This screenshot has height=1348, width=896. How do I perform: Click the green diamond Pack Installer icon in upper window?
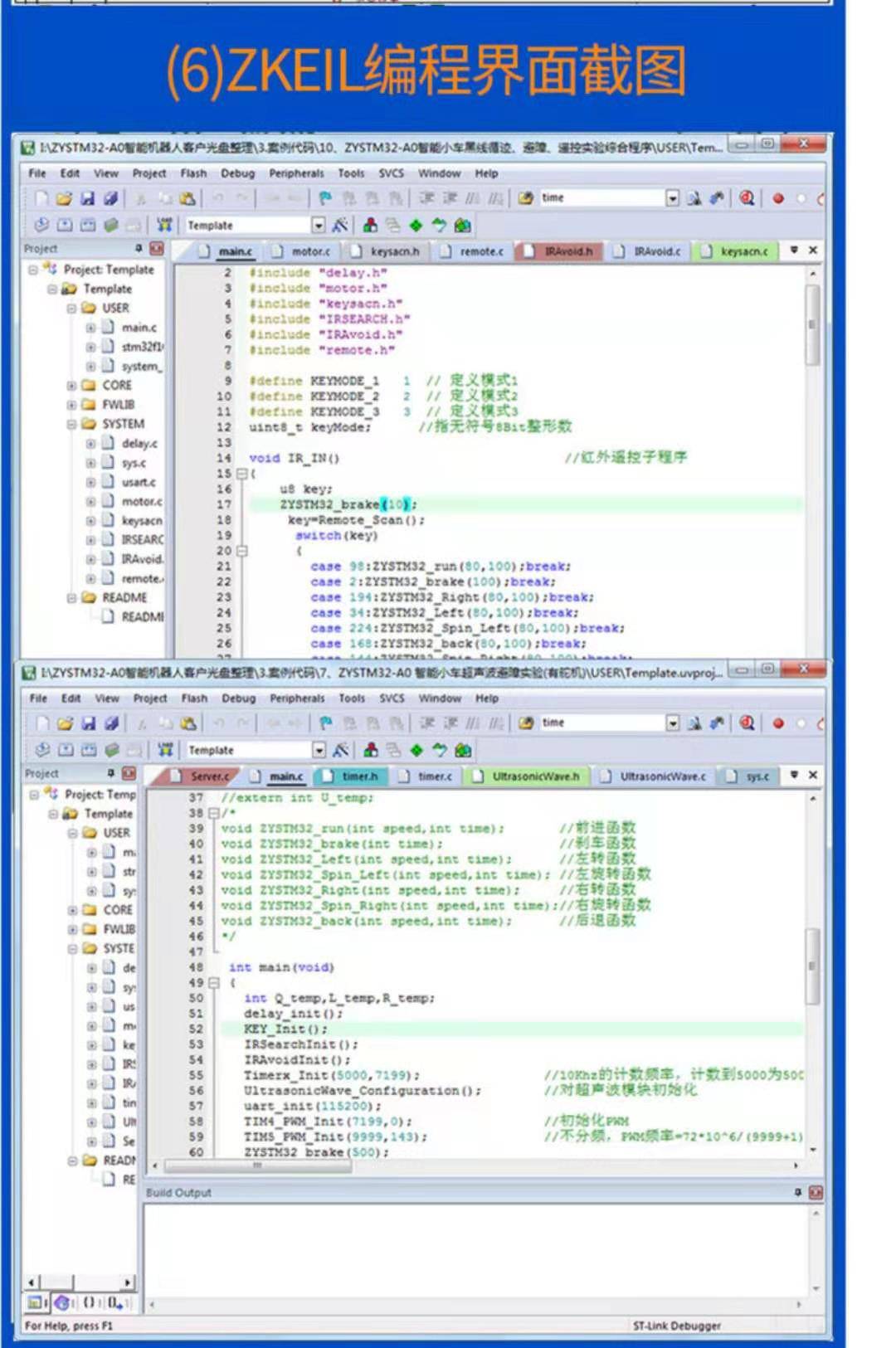pos(416,225)
